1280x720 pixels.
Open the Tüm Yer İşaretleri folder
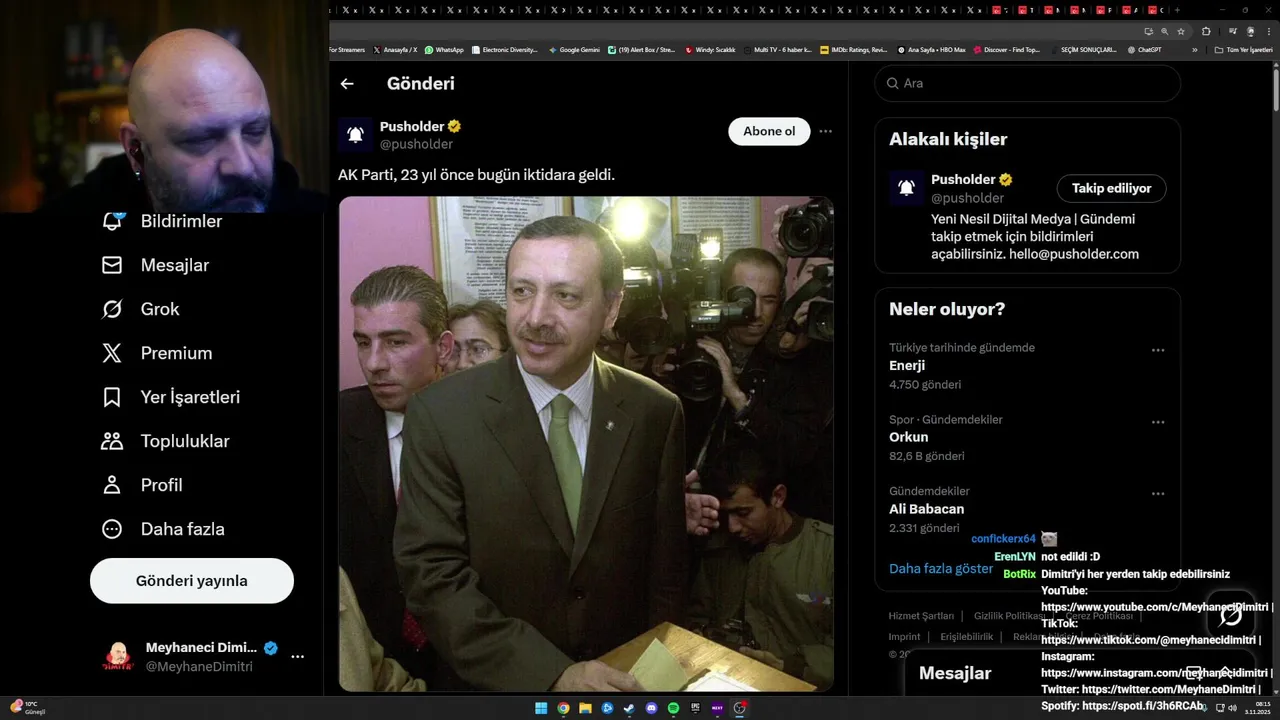coord(1243,49)
